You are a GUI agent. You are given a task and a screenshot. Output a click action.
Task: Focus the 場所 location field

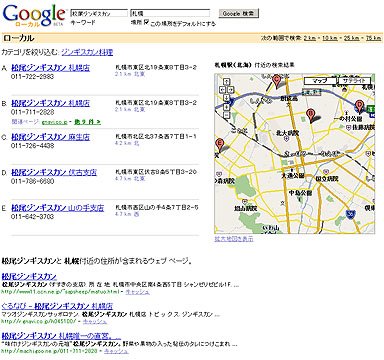[170, 14]
